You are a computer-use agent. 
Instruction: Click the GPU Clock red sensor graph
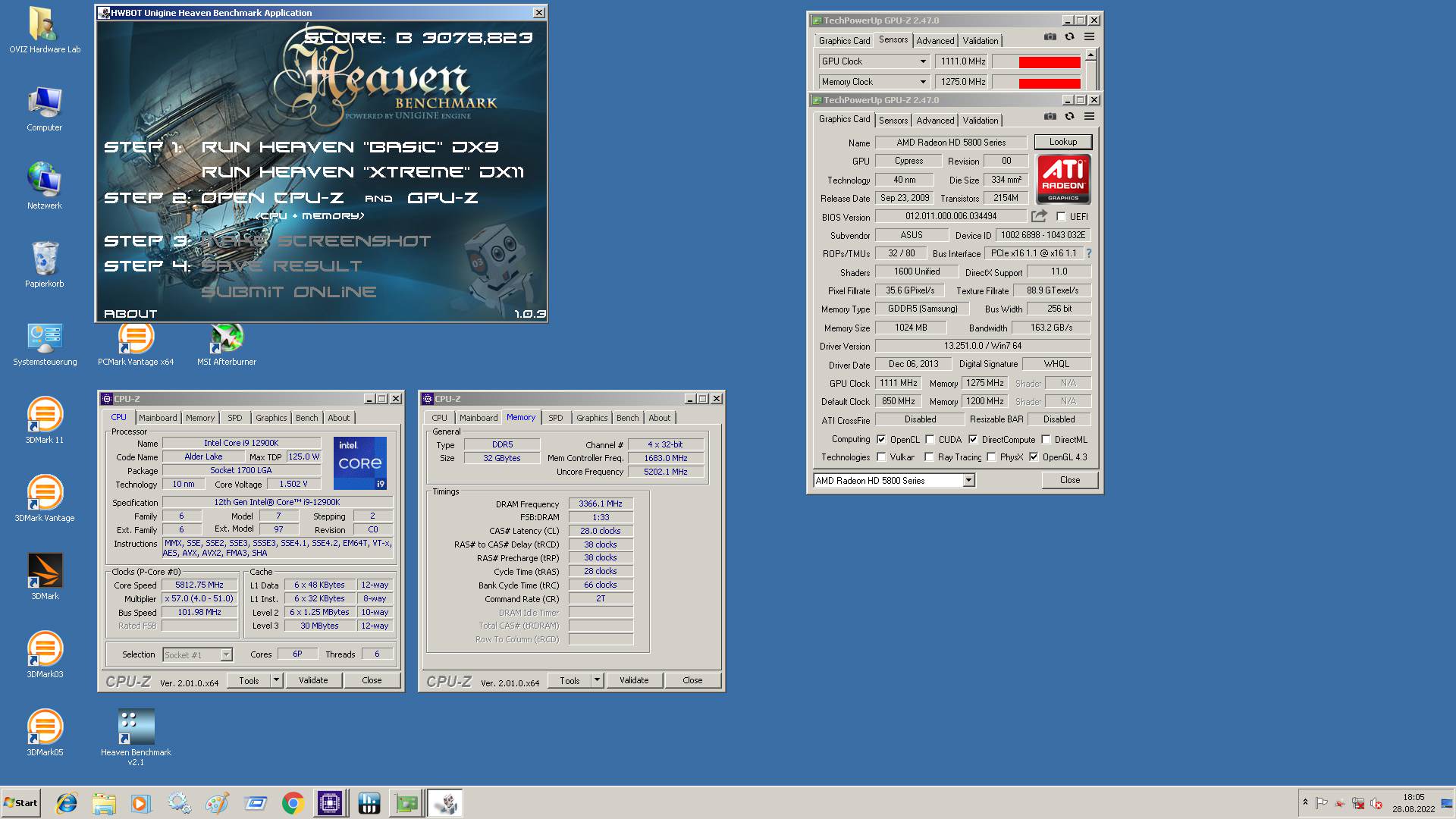(1036, 61)
